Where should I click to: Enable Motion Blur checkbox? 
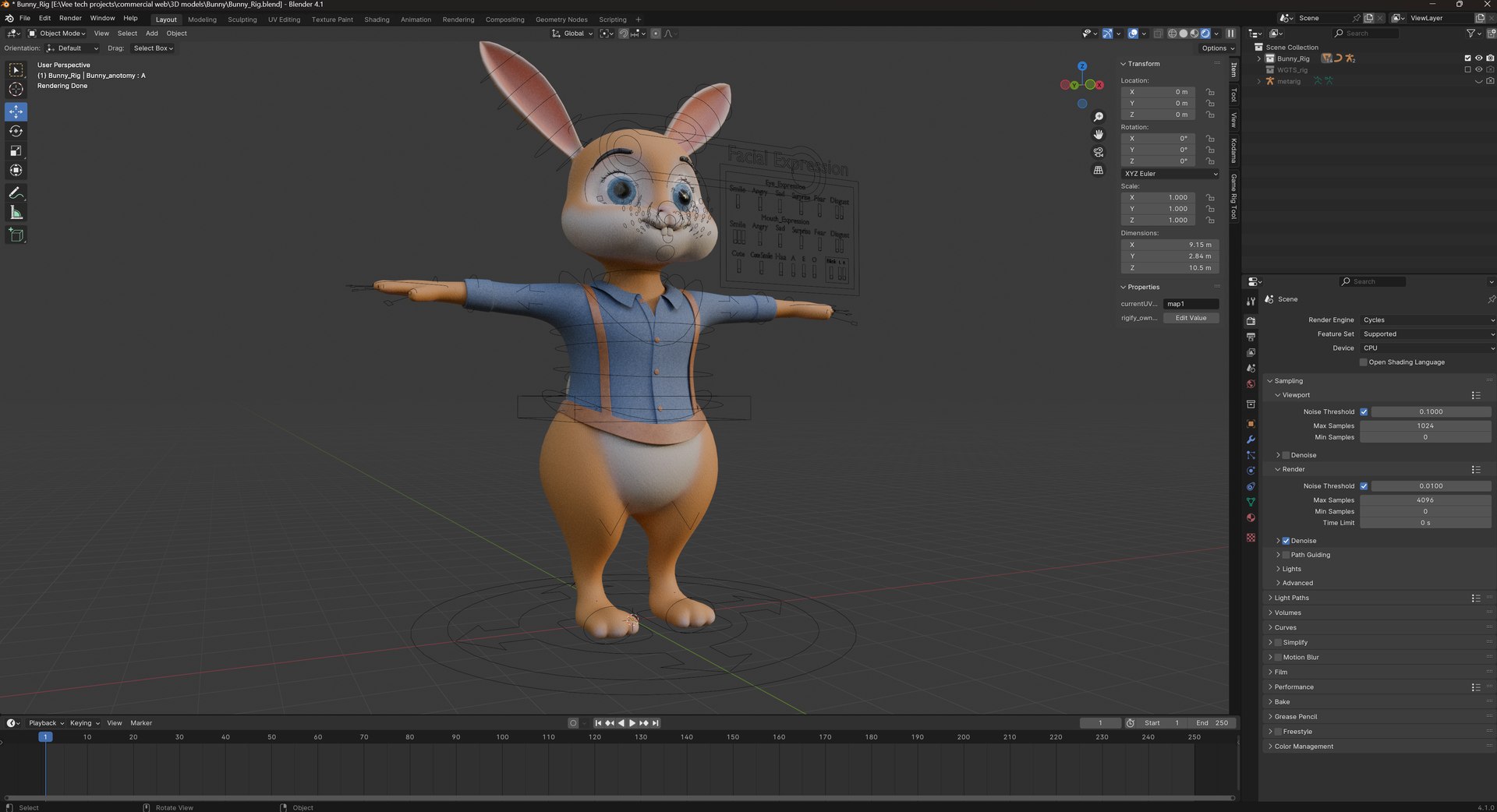point(1278,658)
